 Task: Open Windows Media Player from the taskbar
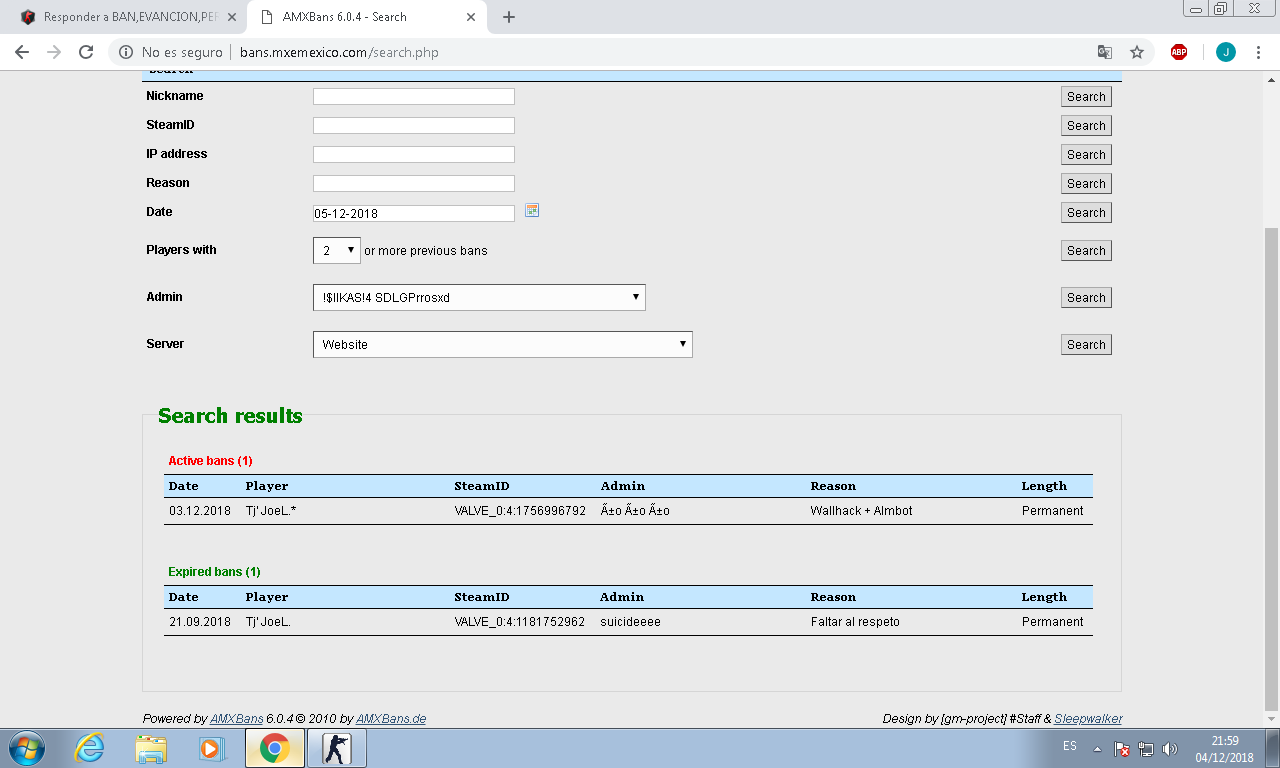[210, 748]
